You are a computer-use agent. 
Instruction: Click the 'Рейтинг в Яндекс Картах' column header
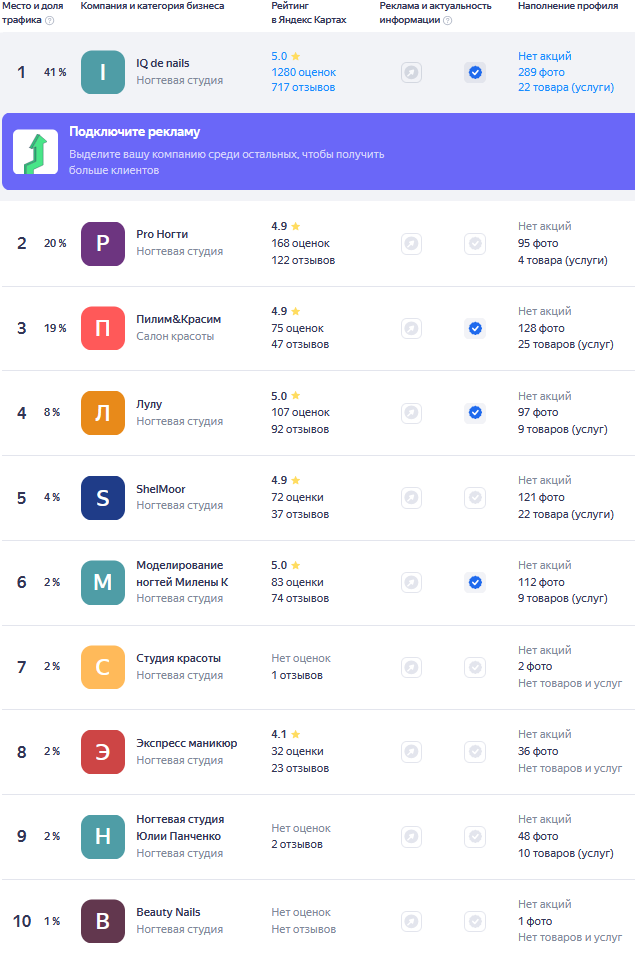pos(309,13)
